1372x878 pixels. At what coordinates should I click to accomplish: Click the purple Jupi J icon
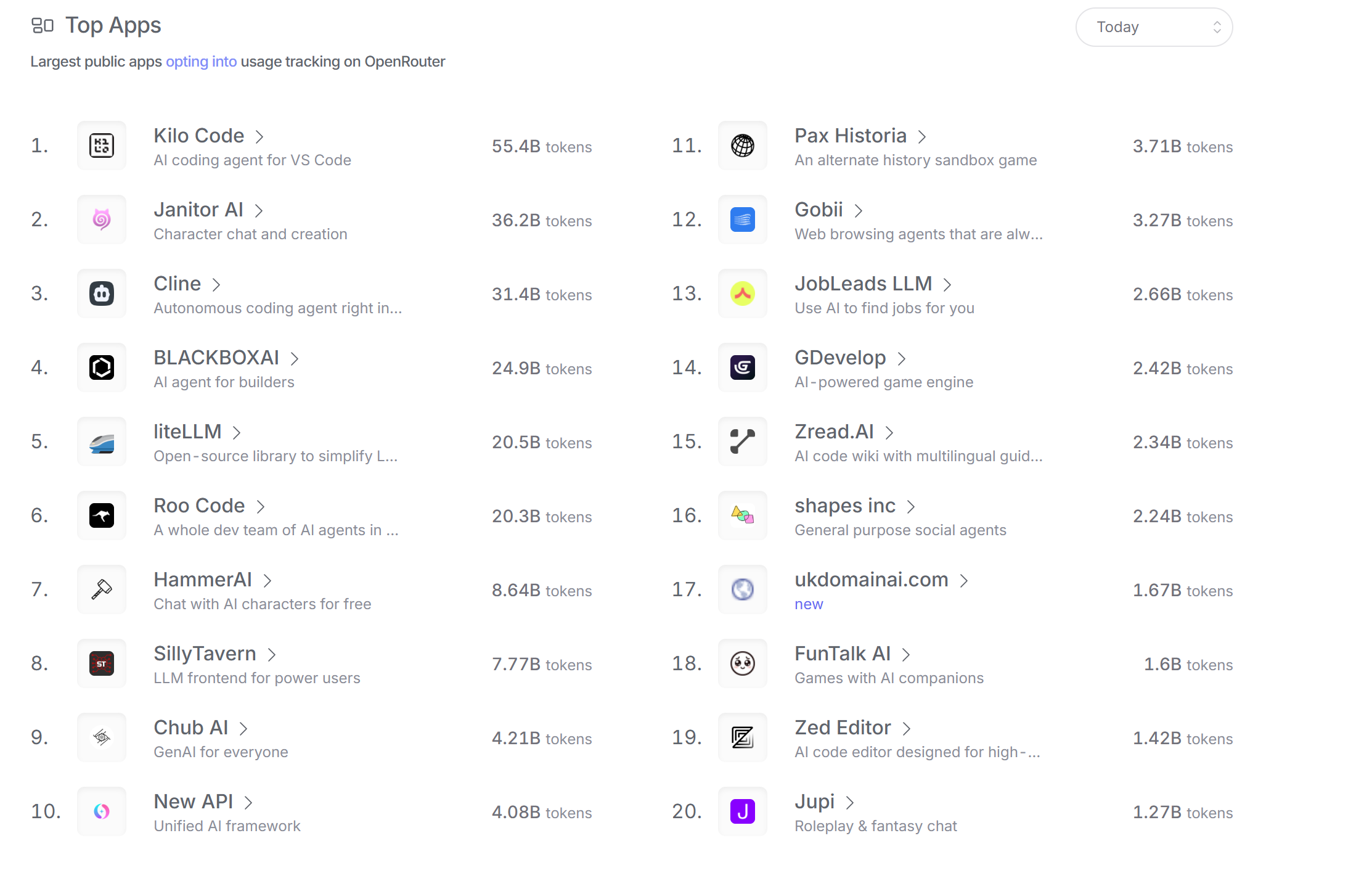point(743,811)
